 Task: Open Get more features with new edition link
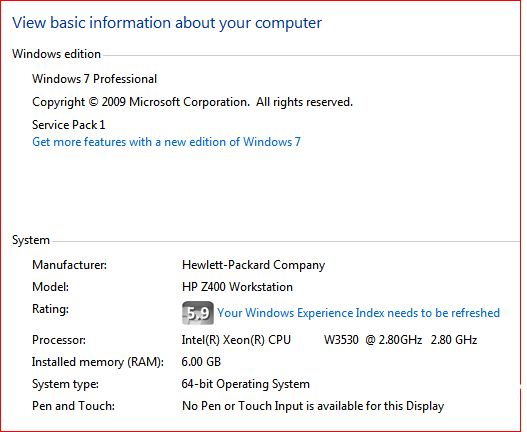click(x=166, y=142)
